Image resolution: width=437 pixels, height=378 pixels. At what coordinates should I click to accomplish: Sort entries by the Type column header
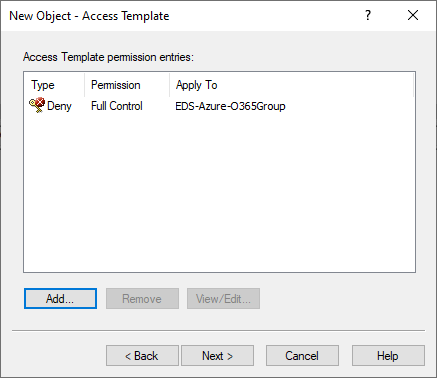[x=54, y=85]
